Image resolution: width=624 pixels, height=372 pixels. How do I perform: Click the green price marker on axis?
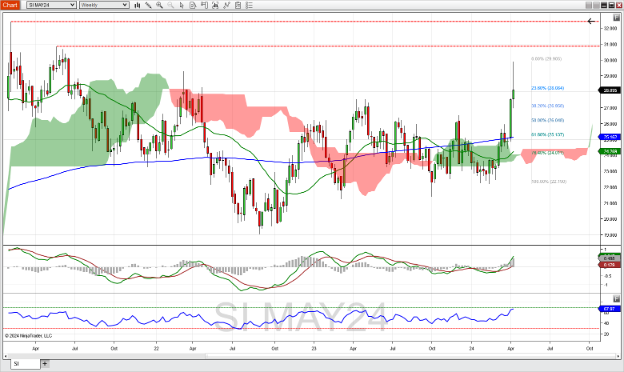(x=610, y=152)
